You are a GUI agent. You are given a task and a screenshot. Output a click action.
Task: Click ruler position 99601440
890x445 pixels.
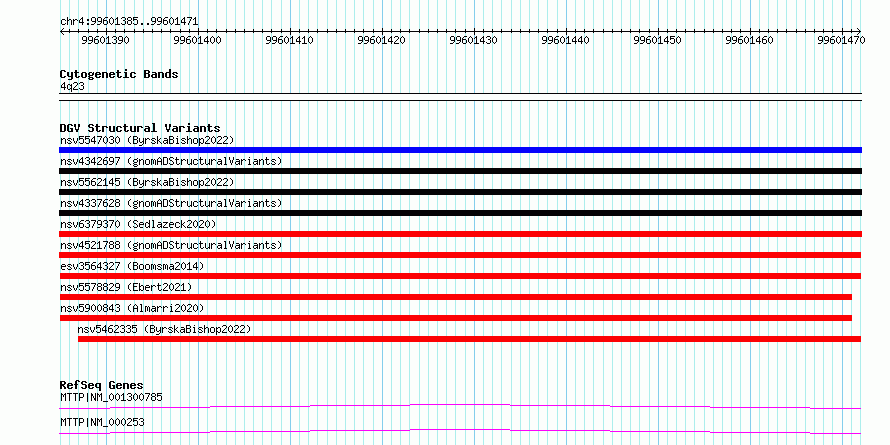[566, 40]
